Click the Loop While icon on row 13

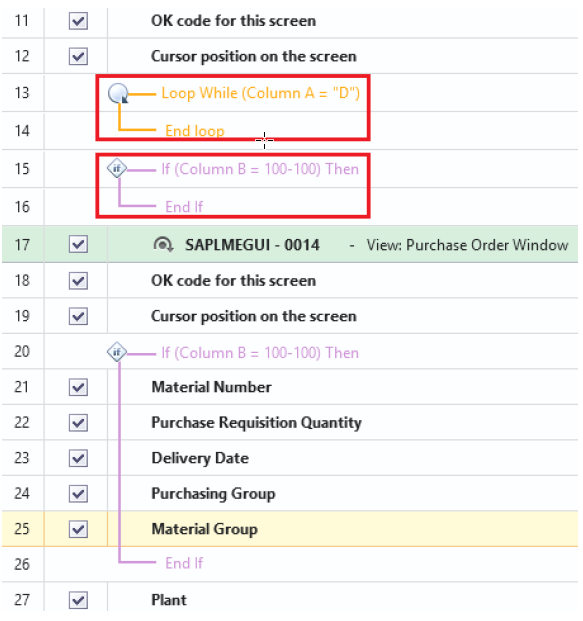click(x=118, y=93)
